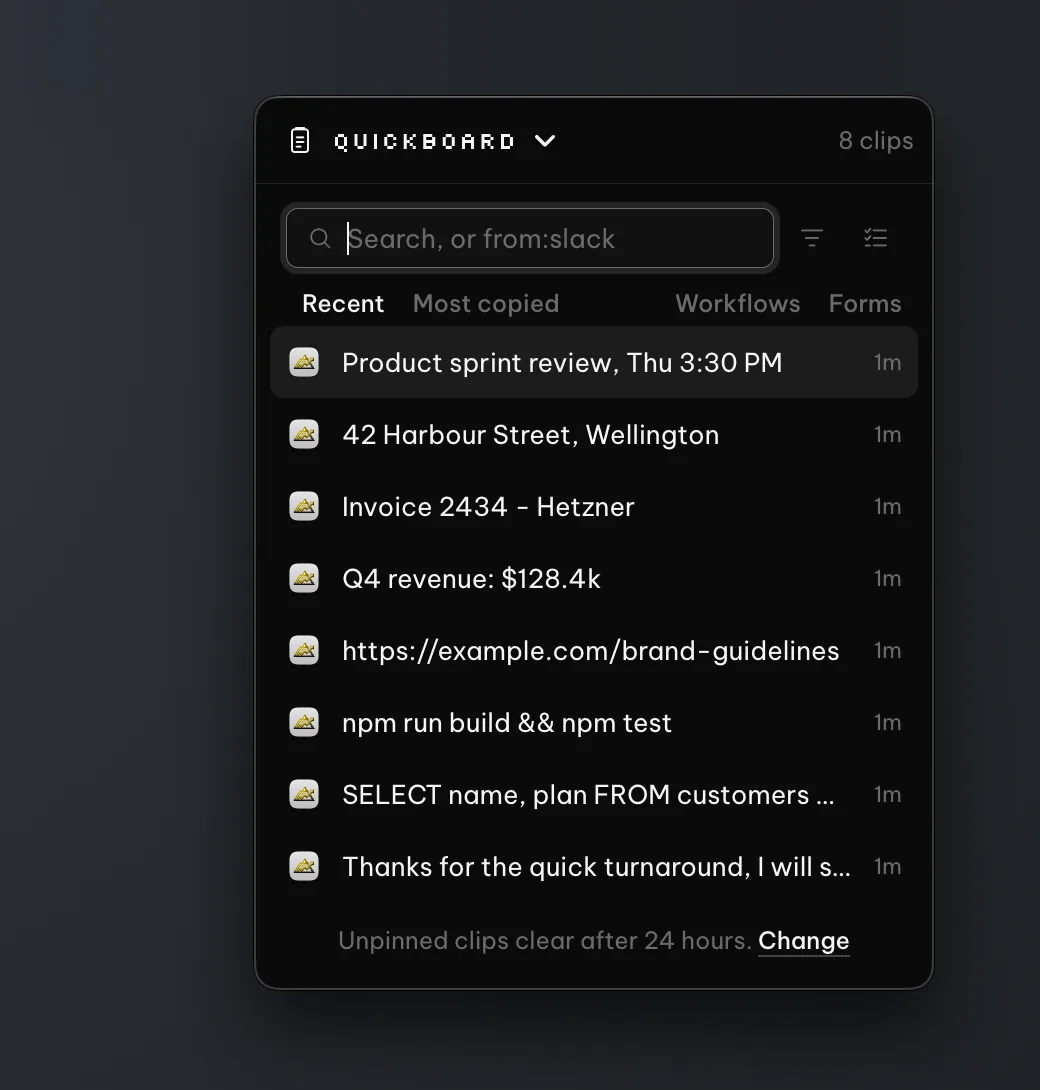Select the Invoice 2434 - Hetzner clip
Screen dimensions: 1040x1090
tap(594, 507)
